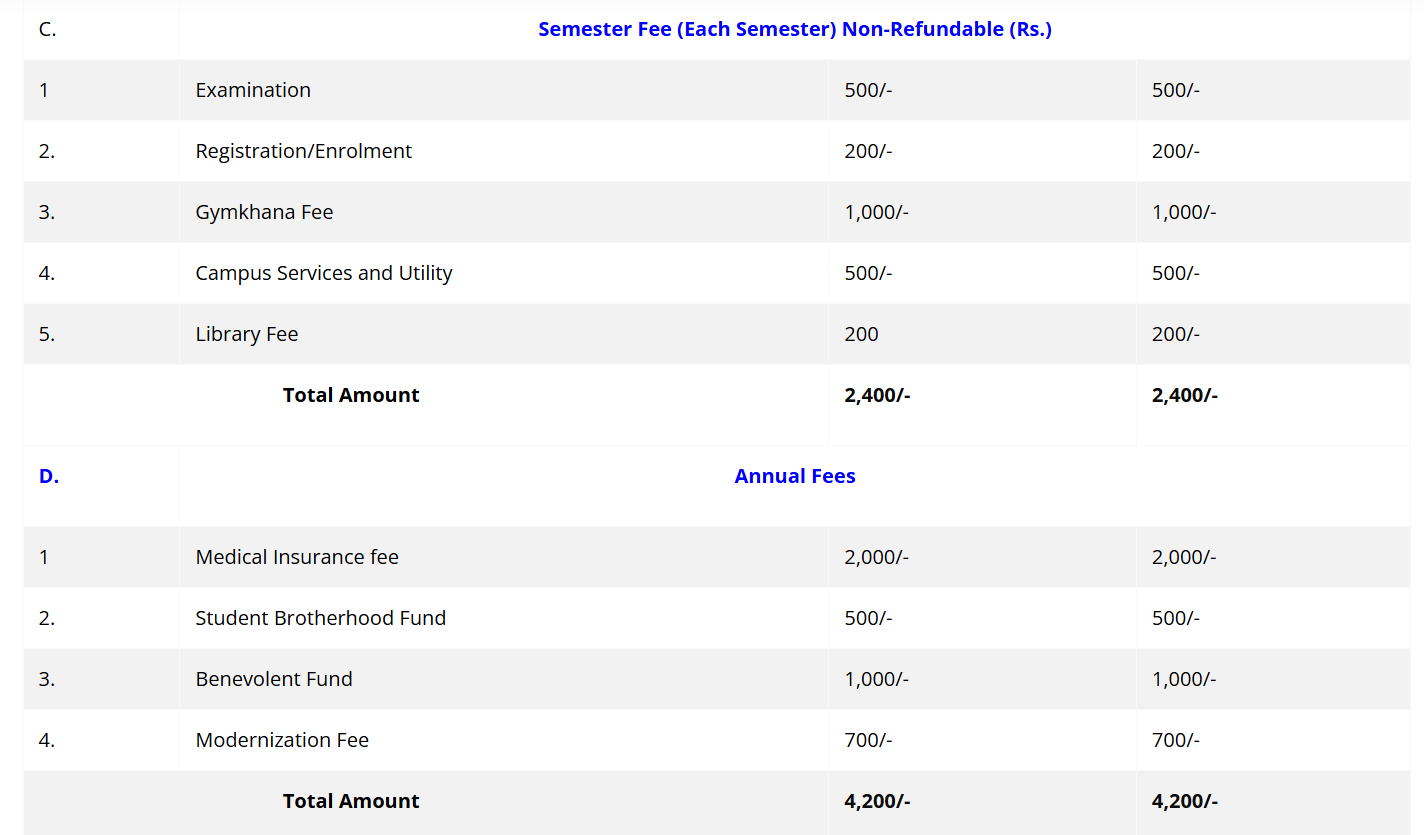Screen dimensions: 1424x835
Task: Select Total Amount label below Modernization Fee
Action: pos(351,801)
